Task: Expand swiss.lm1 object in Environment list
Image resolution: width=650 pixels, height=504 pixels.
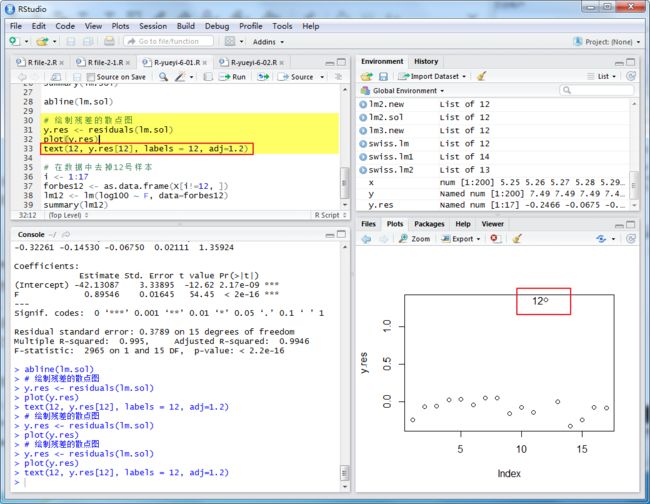Action: pyautogui.click(x=363, y=157)
